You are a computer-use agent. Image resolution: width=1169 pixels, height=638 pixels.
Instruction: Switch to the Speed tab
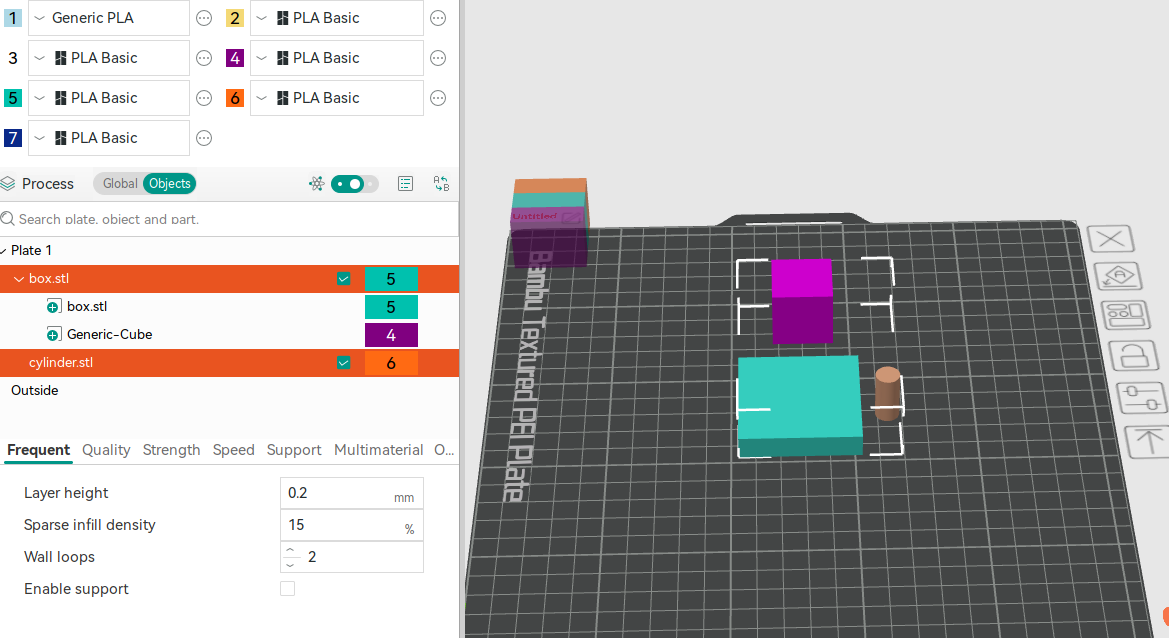point(233,450)
